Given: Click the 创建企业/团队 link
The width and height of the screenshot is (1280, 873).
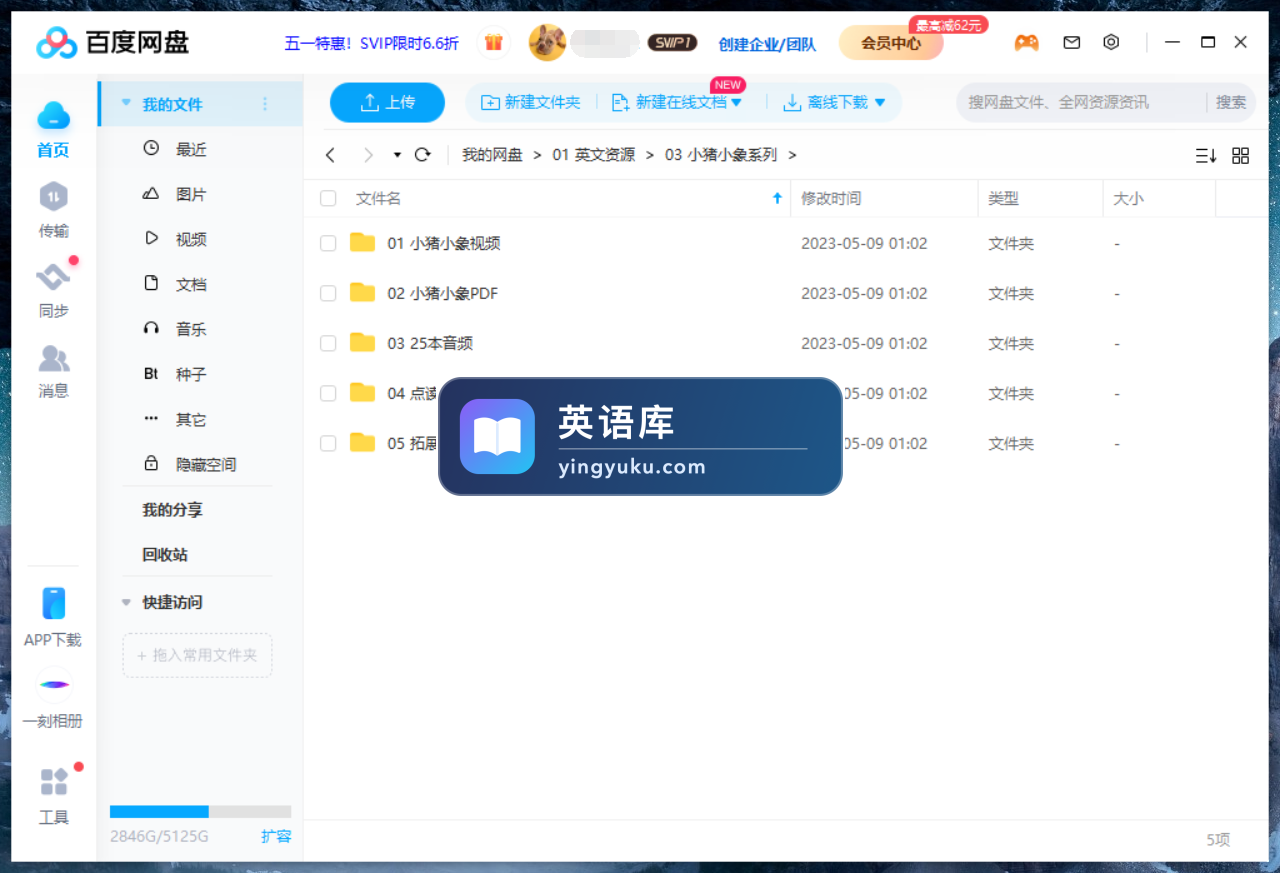Looking at the screenshot, I should tap(767, 43).
